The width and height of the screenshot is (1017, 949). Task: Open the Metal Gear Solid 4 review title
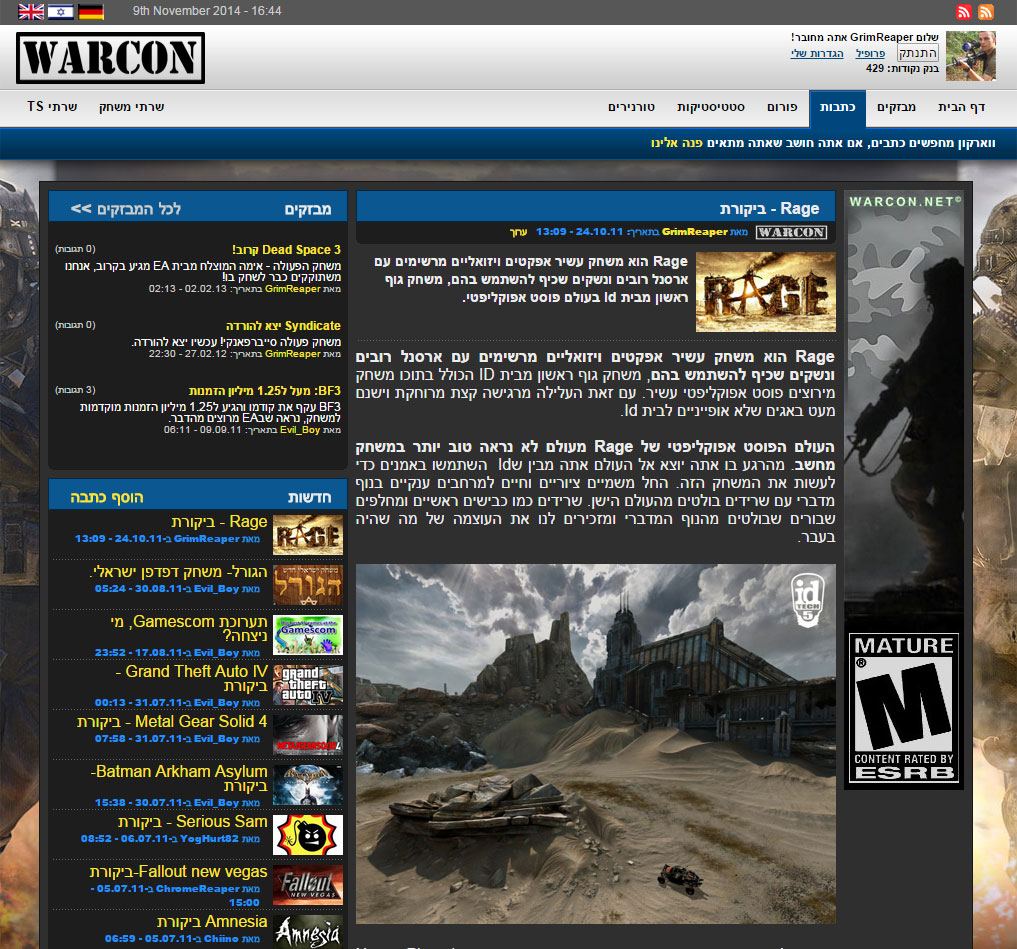(172, 721)
